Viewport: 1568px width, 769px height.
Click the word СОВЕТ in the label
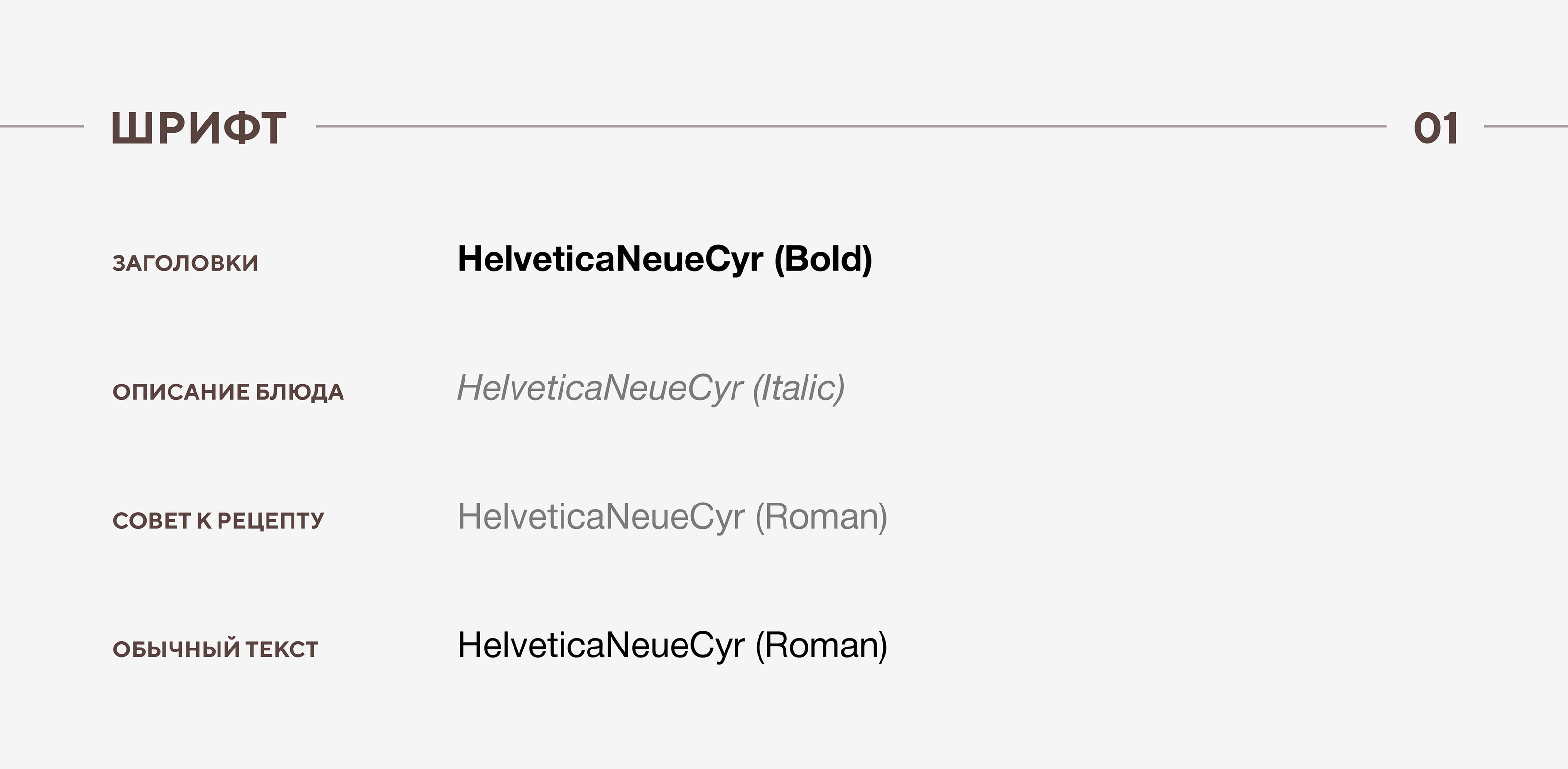pyautogui.click(x=151, y=521)
